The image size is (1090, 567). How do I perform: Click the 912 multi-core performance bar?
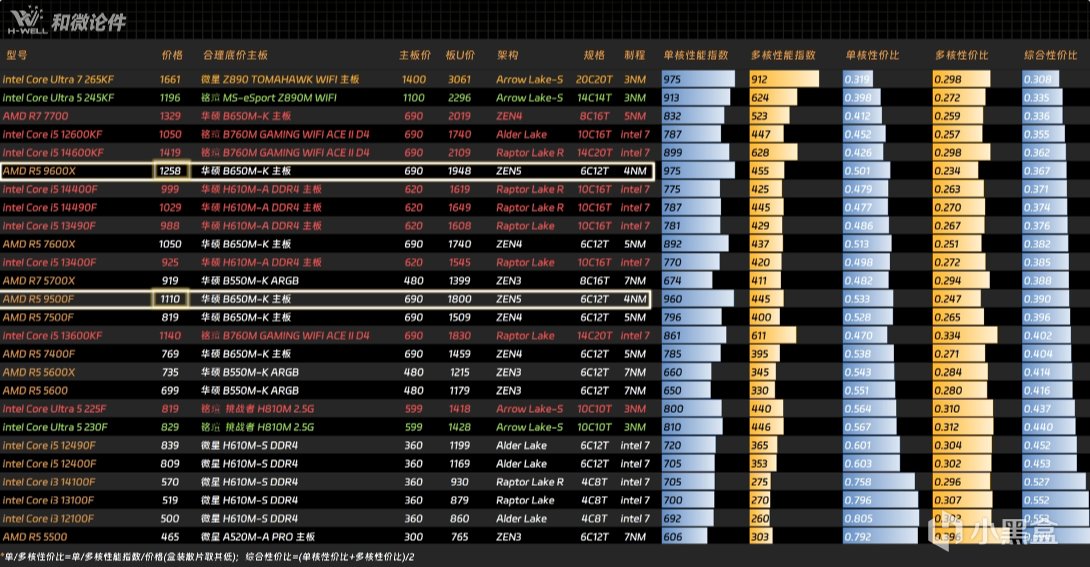click(x=784, y=79)
